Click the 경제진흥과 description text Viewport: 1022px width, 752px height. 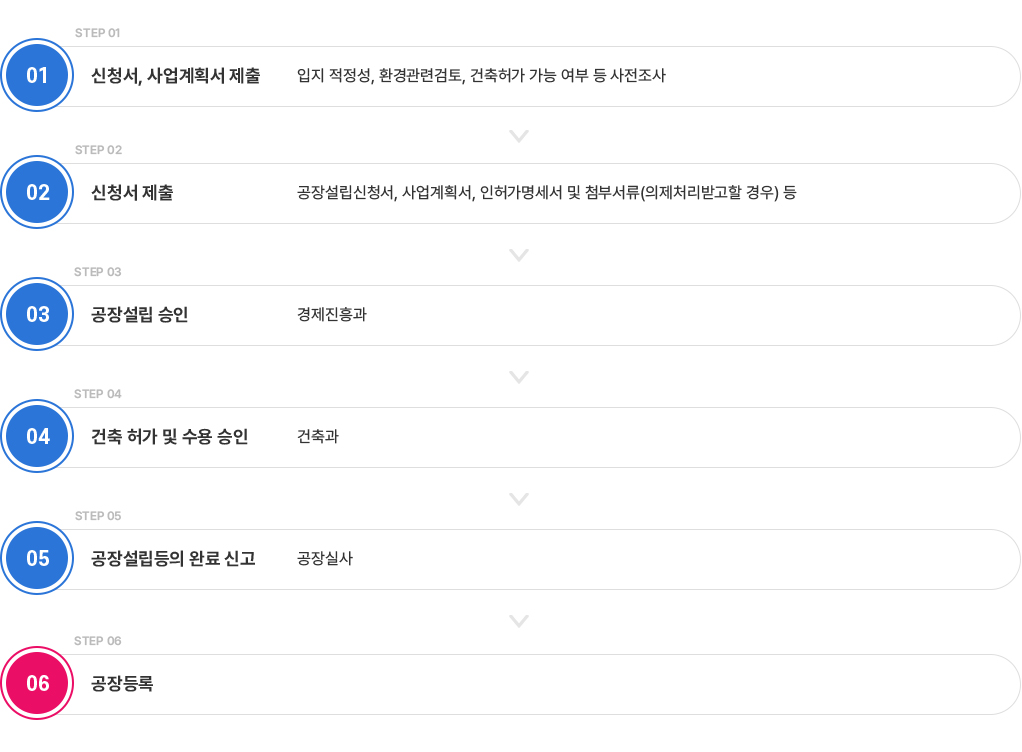[x=332, y=315]
